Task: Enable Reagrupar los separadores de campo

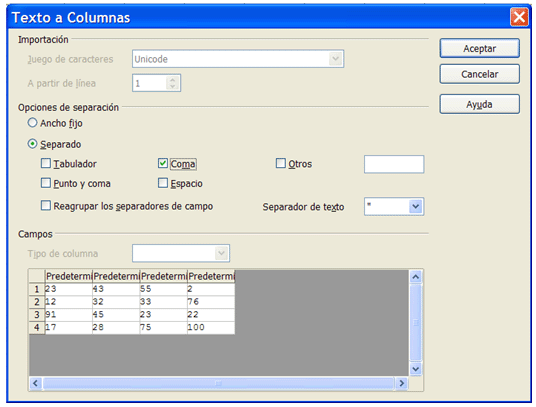Action: 46,205
